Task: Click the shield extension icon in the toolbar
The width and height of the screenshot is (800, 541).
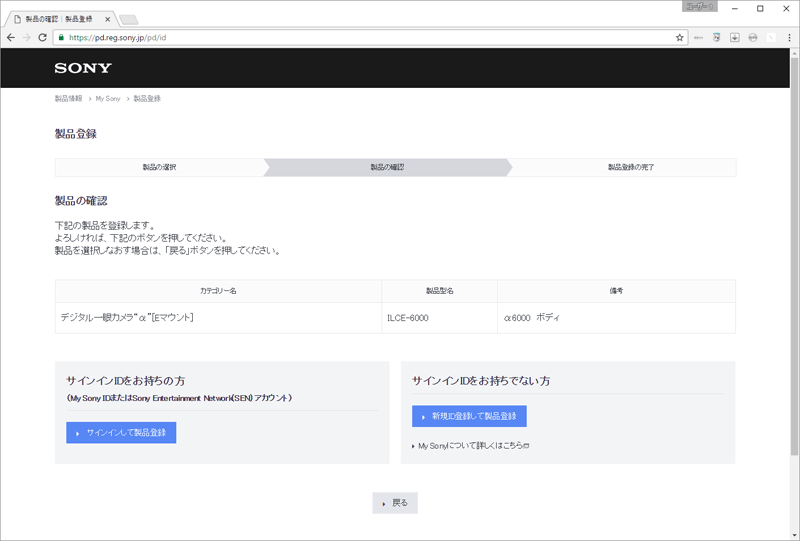Action: (x=716, y=37)
